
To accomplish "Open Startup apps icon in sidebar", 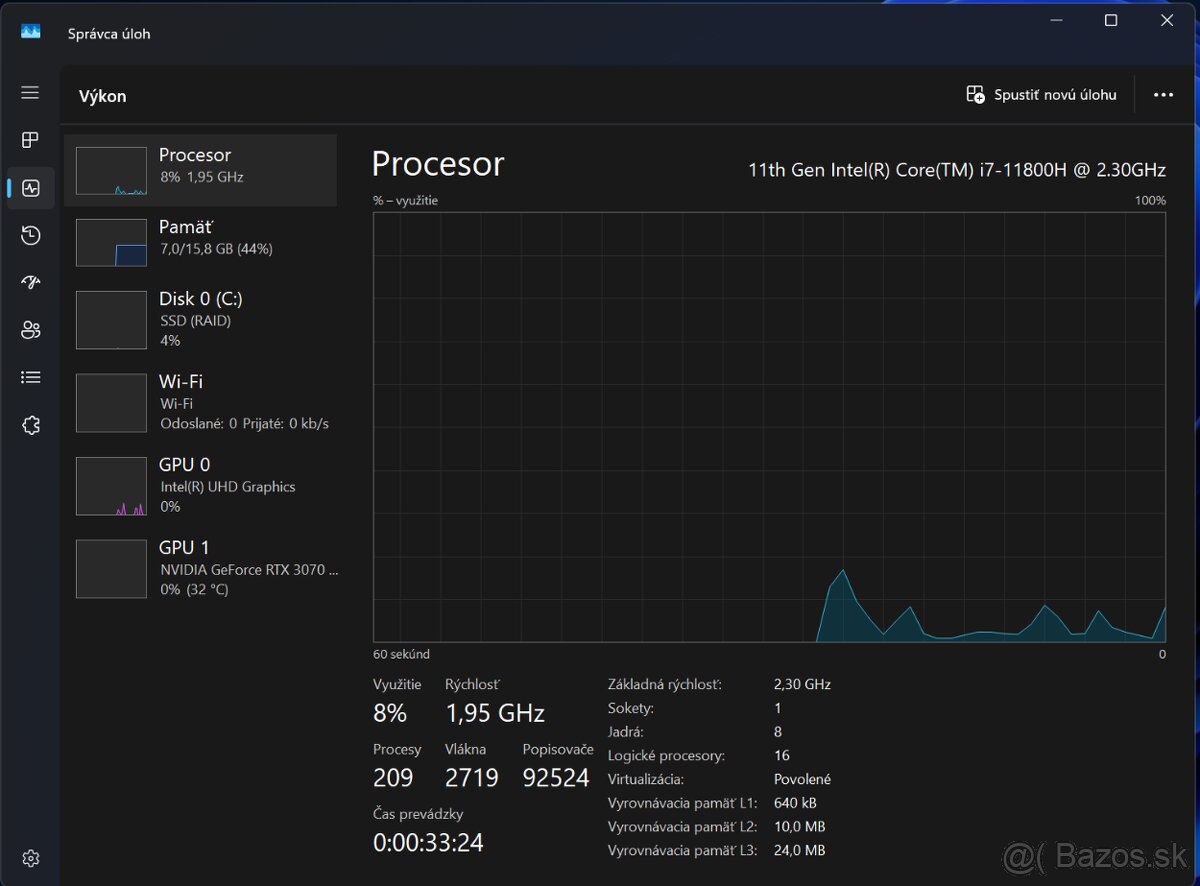I will tap(30, 283).
